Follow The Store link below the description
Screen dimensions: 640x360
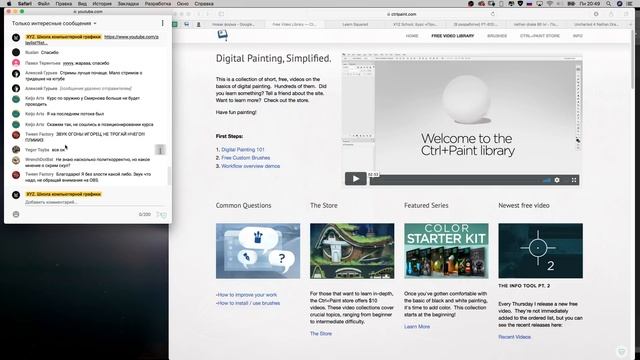321,333
